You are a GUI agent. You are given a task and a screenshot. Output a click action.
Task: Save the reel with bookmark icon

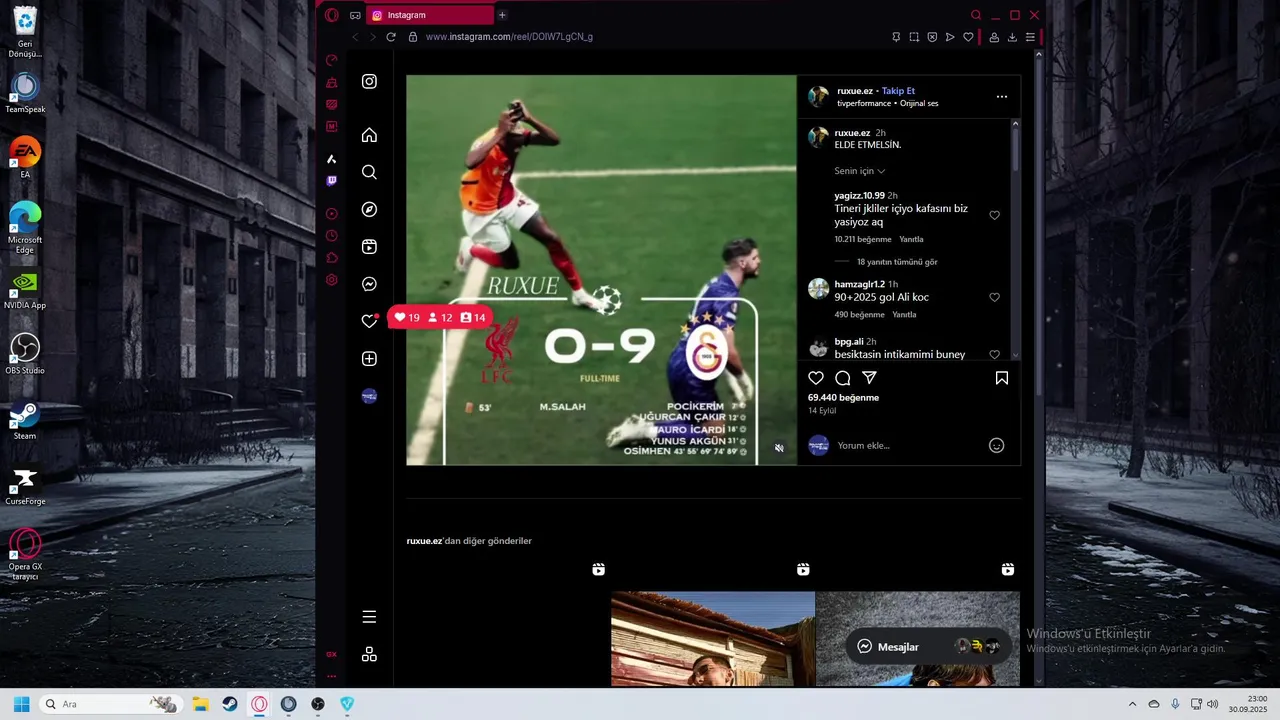pyautogui.click(x=1001, y=378)
